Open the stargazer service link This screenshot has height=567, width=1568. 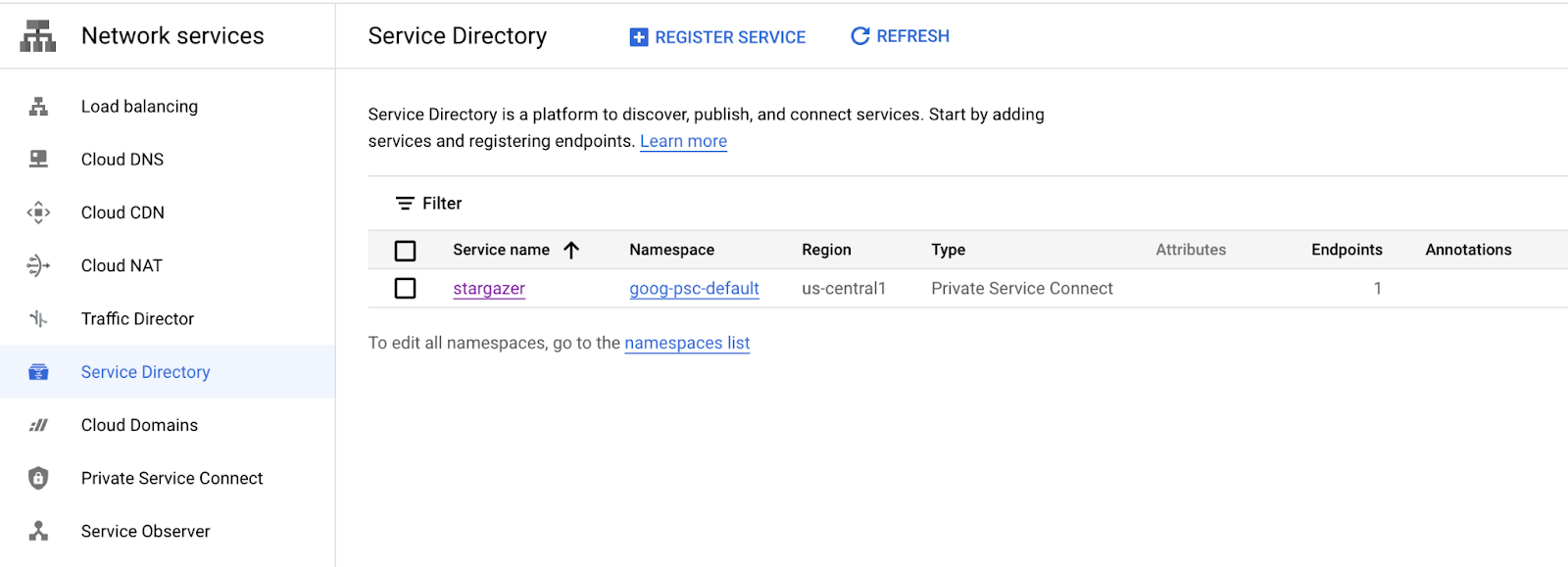click(x=489, y=289)
